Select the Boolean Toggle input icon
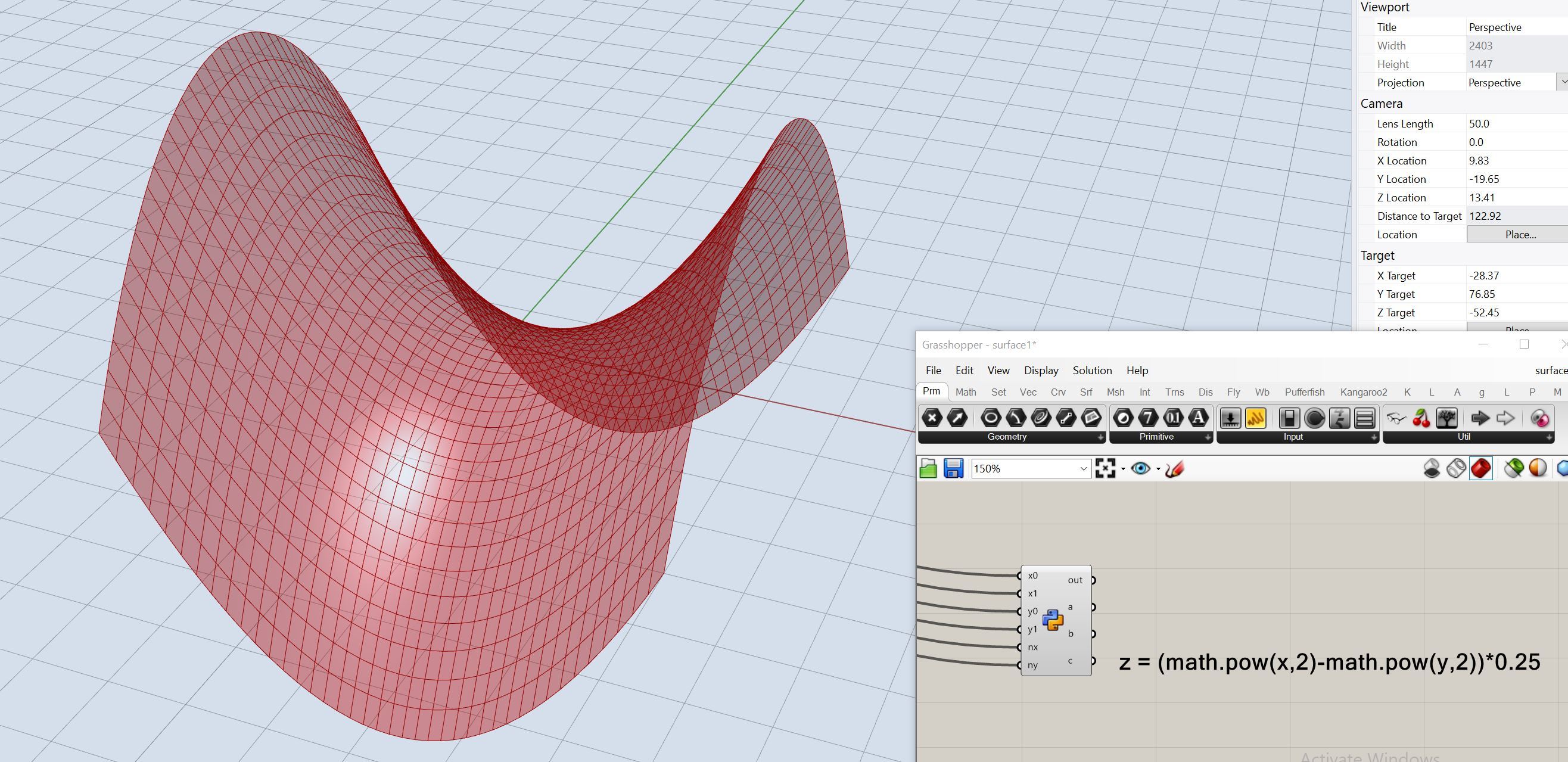This screenshot has width=1568, height=762. click(x=1289, y=418)
